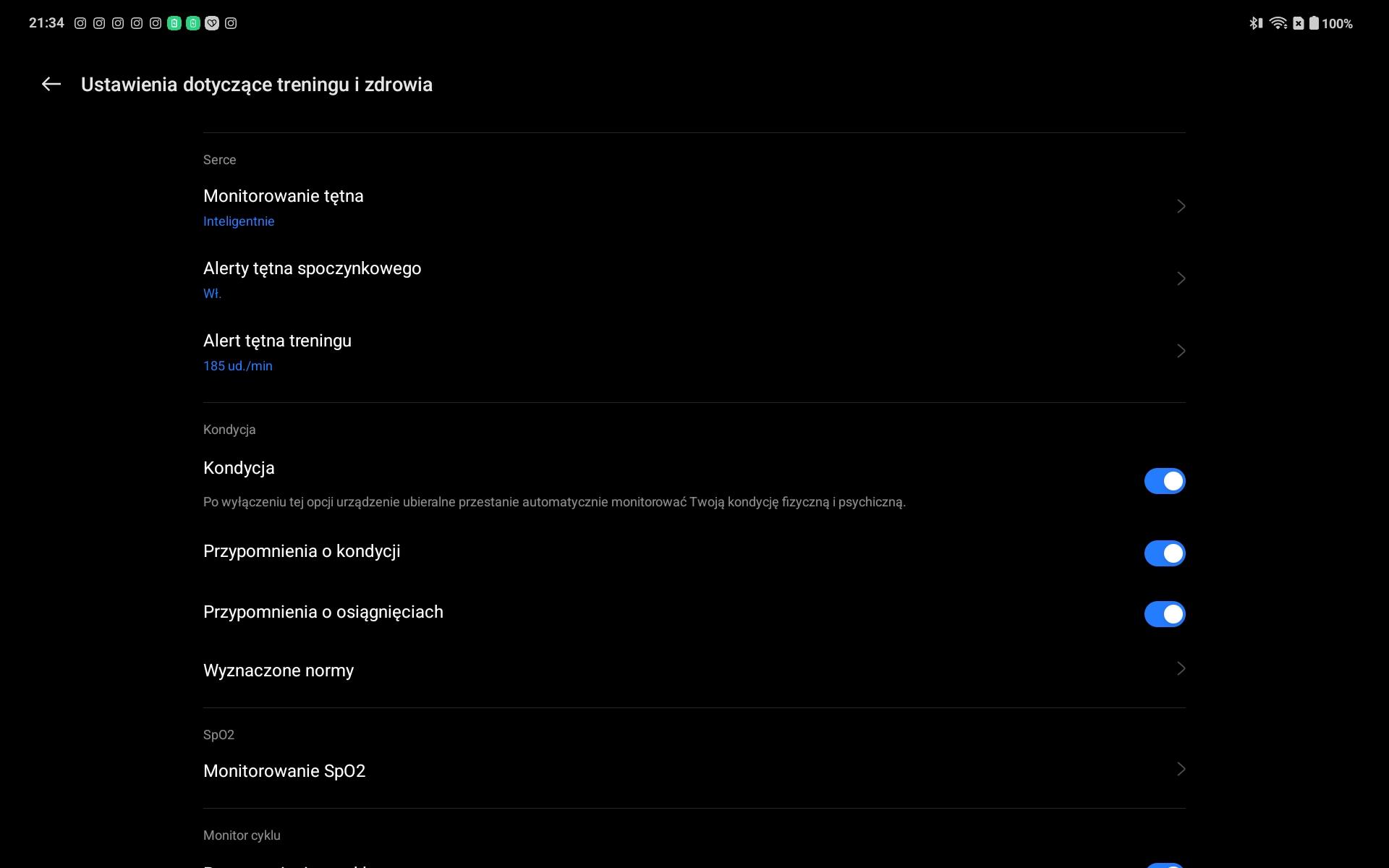Tap the 21:34 clock in status bar
The image size is (1389, 868).
point(46,23)
